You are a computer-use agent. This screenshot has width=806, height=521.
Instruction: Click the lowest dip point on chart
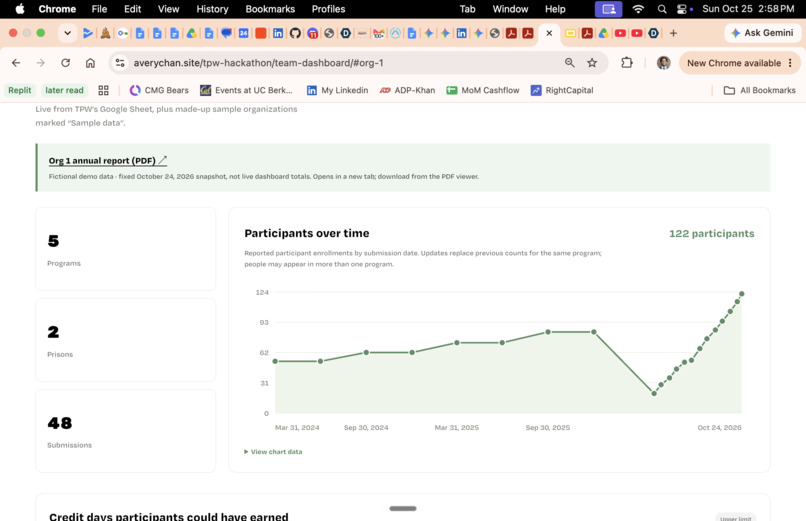[x=654, y=394]
